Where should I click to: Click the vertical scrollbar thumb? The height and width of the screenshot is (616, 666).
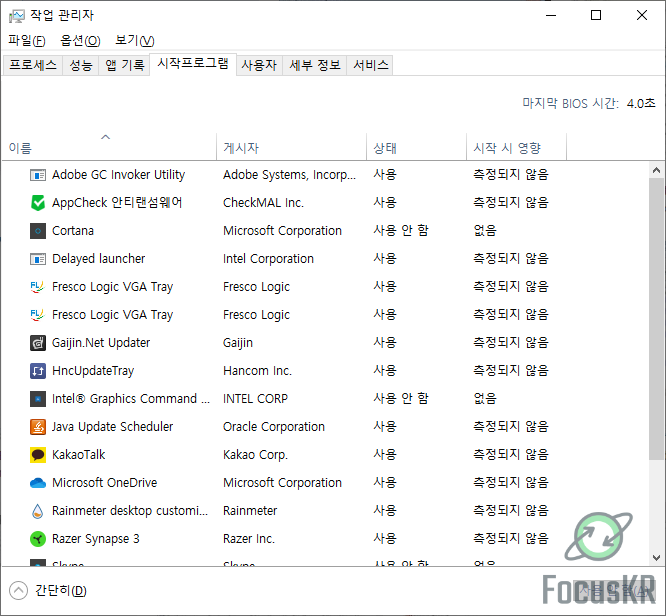pyautogui.click(x=656, y=319)
